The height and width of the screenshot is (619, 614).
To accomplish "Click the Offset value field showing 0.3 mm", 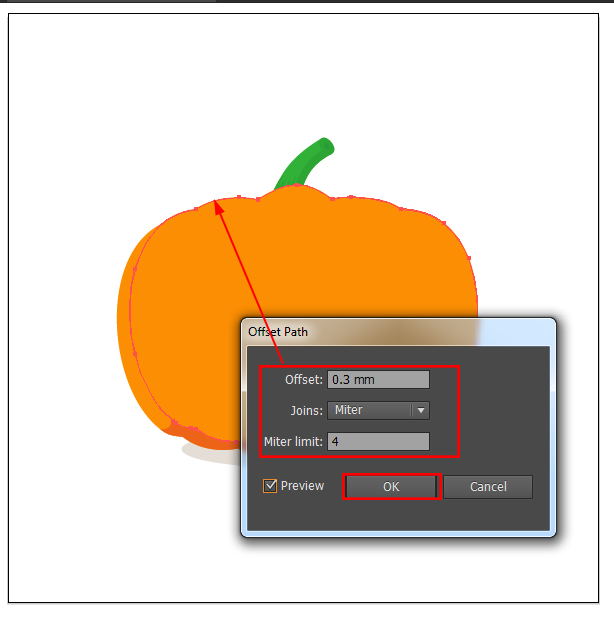I will [x=378, y=379].
